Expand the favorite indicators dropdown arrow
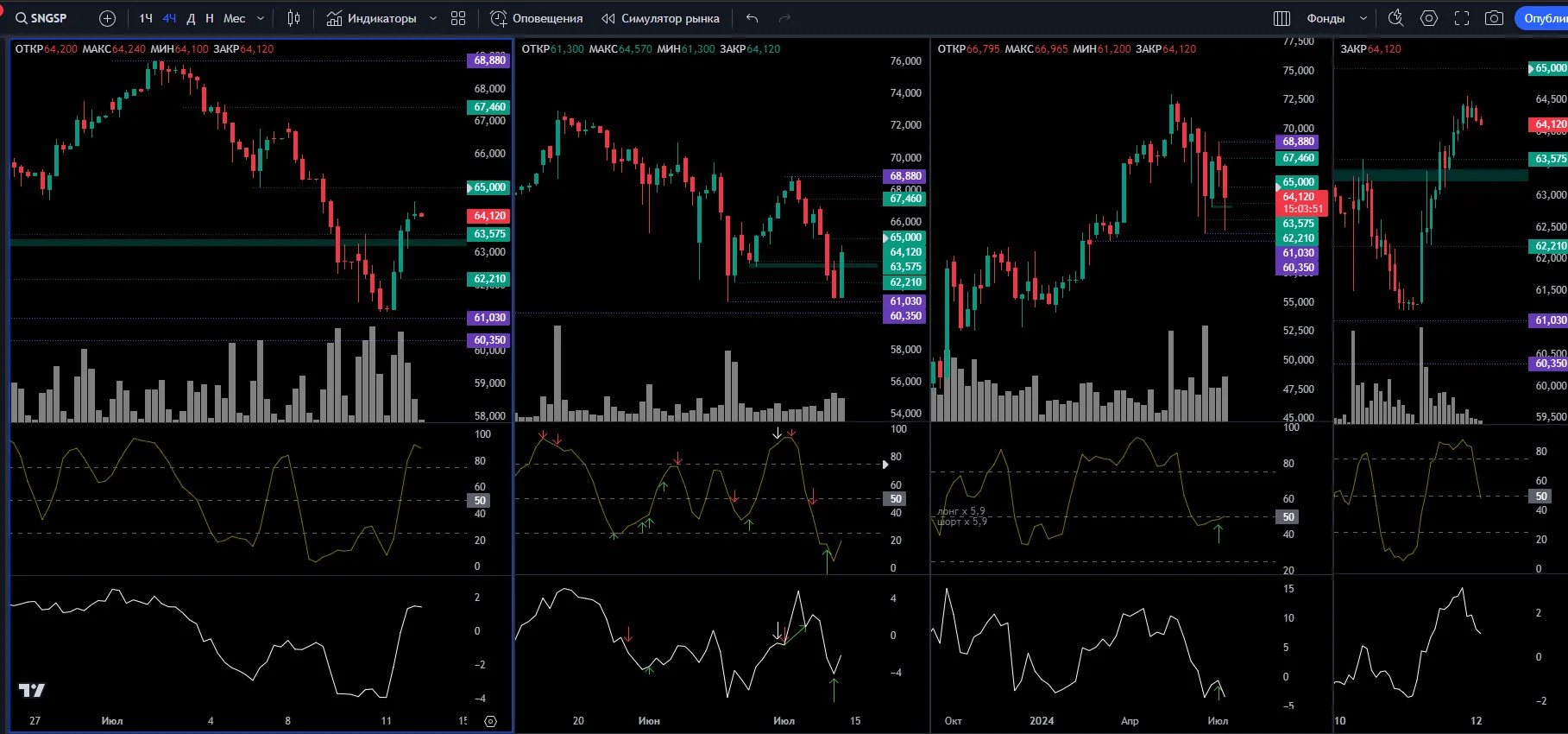Image resolution: width=1568 pixels, height=734 pixels. (433, 18)
